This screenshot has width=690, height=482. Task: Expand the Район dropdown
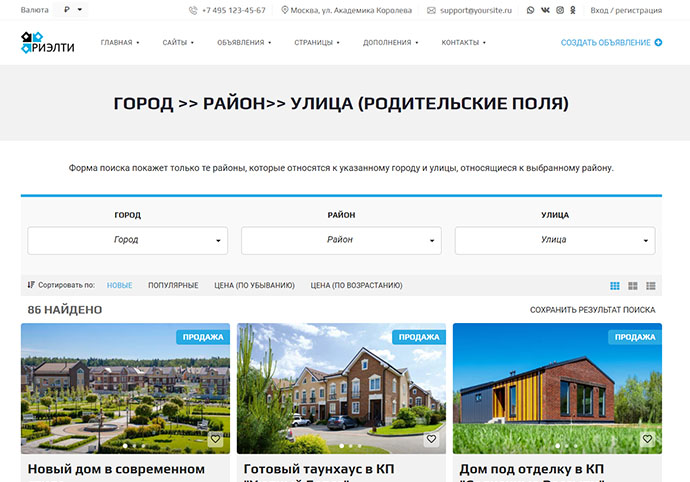click(341, 240)
